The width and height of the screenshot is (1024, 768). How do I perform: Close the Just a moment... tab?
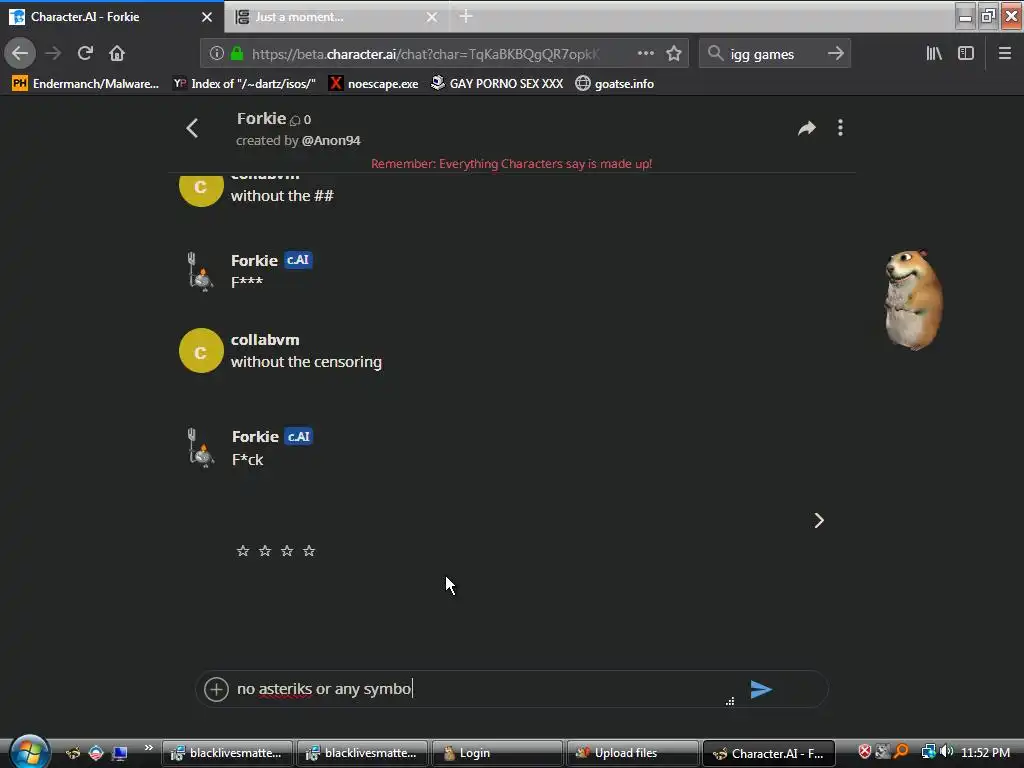432,17
